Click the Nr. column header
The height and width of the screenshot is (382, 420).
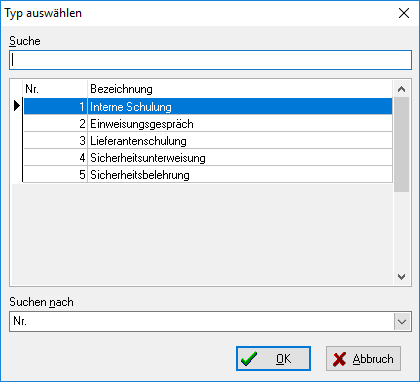(55, 89)
